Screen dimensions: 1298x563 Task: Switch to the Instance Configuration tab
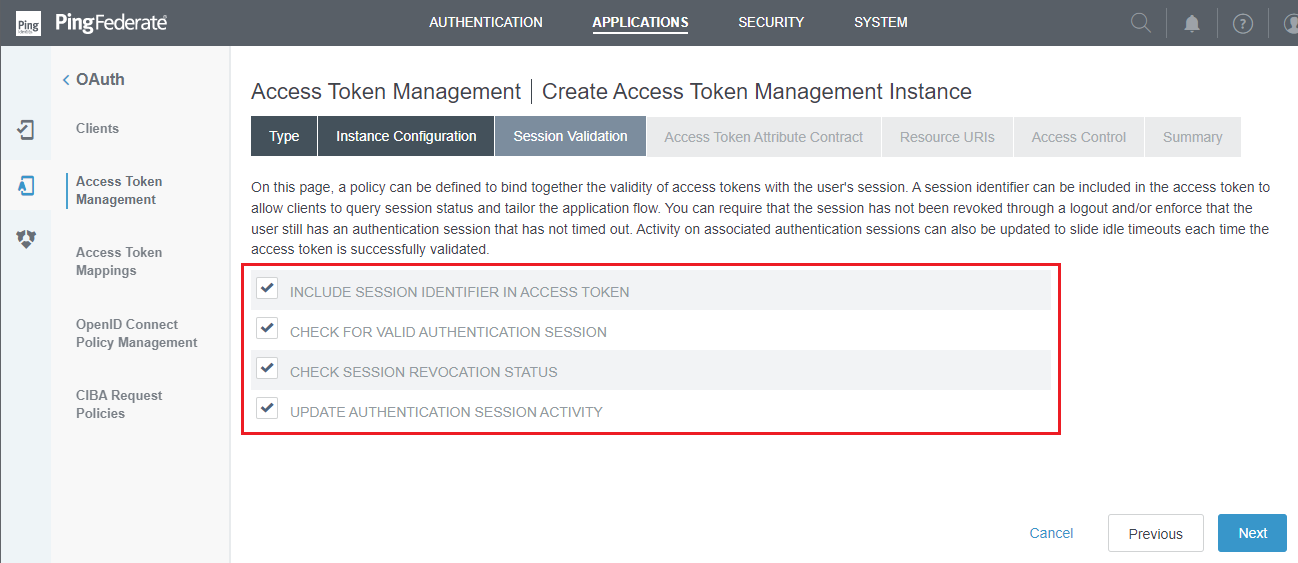[x=406, y=137]
